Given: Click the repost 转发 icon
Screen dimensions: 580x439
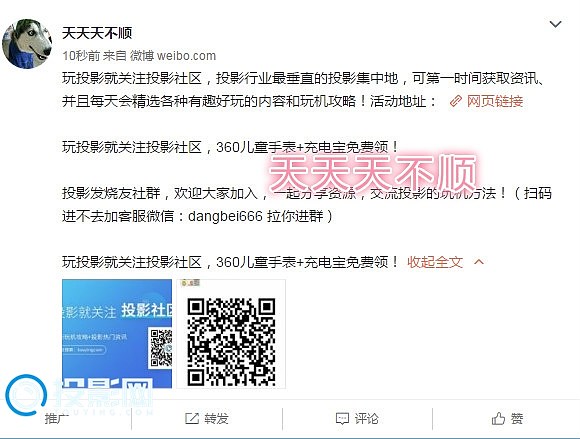Looking at the screenshot, I should coord(192,419).
